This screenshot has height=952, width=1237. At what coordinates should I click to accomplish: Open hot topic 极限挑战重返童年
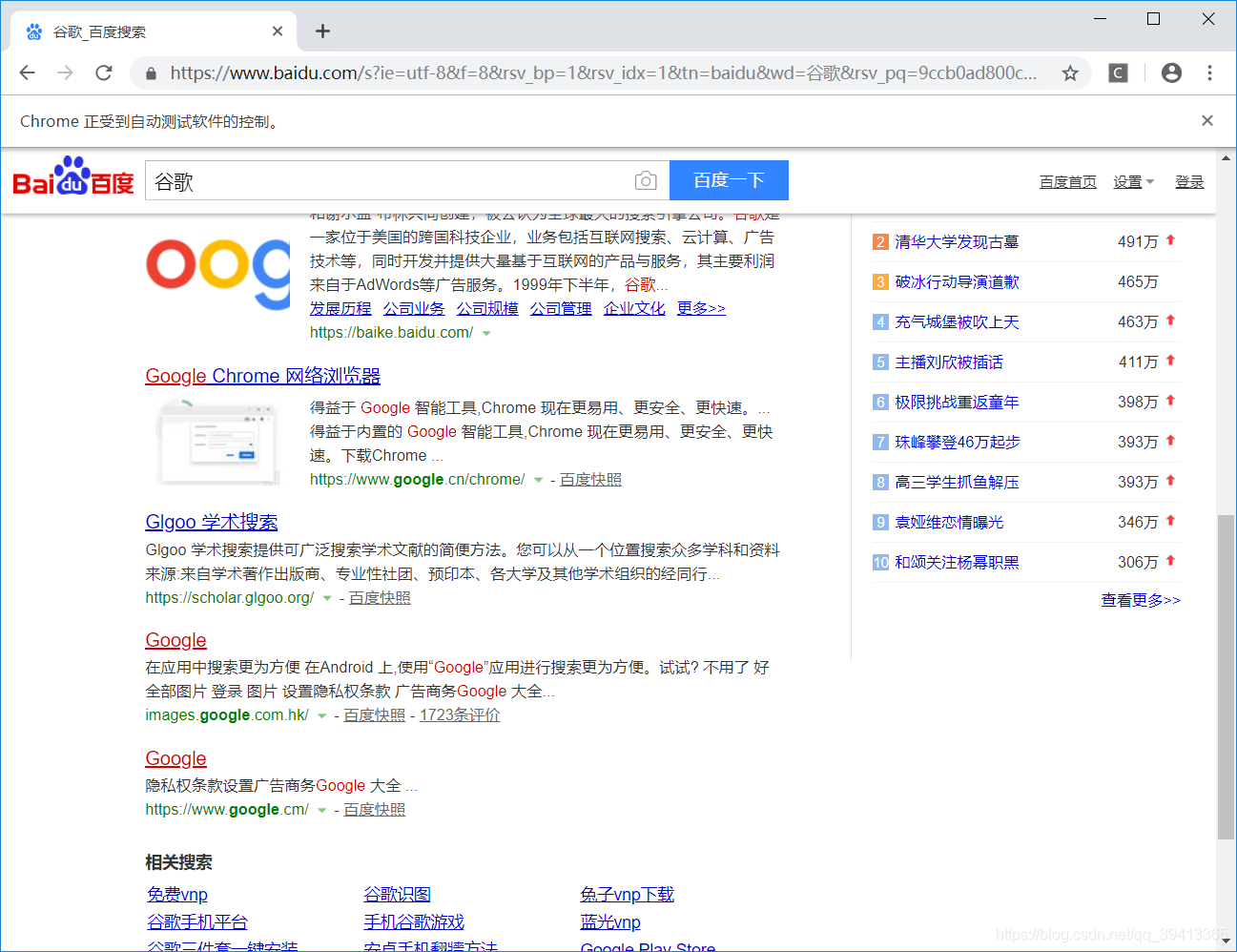point(957,402)
